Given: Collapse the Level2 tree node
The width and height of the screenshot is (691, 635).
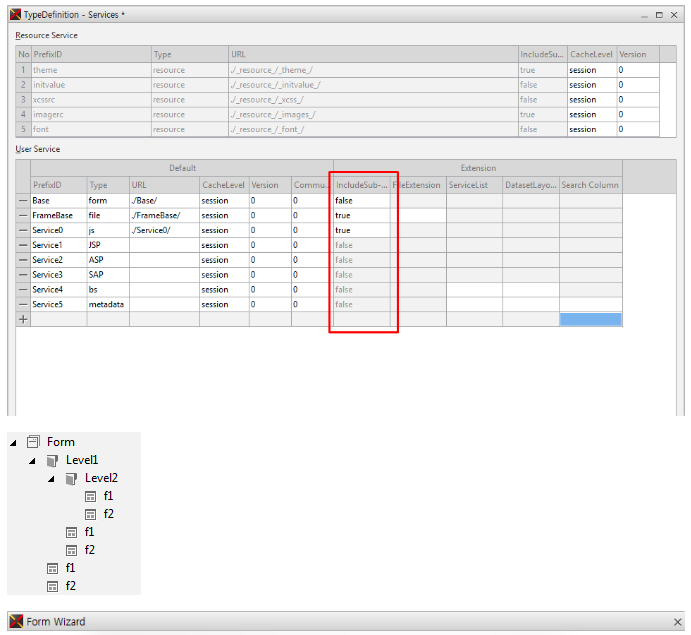Looking at the screenshot, I should pyautogui.click(x=51, y=478).
